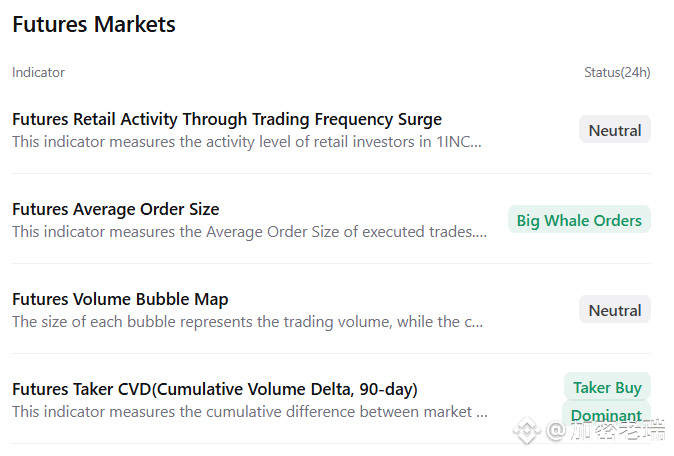Click the Taker Buy status badge
Screen dimensions: 674x456
point(607,387)
